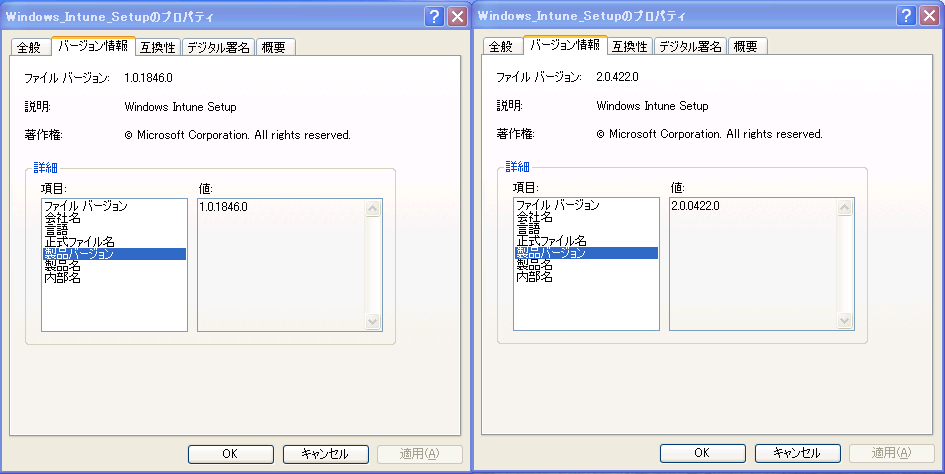The width and height of the screenshot is (945, 474).
Task: Click キャンセル in right window
Action: (797, 453)
